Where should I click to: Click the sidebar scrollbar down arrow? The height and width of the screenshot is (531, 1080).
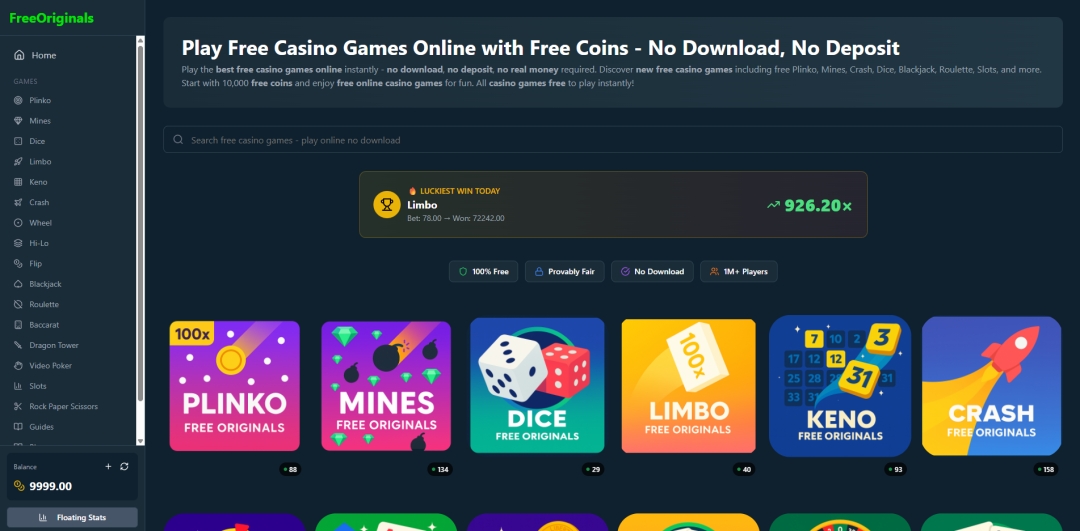coord(141,441)
